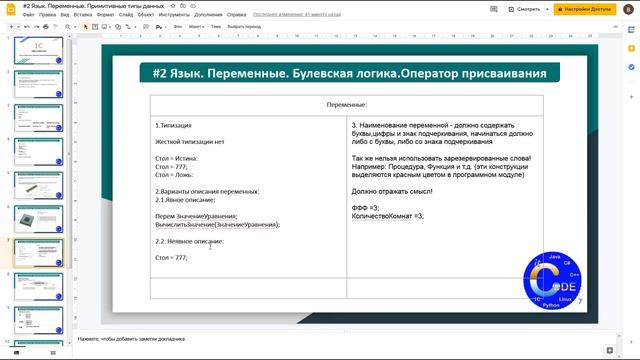Image resolution: width=640 pixels, height=360 pixels.
Task: Click the Тема theme button
Action: (x=216, y=27)
